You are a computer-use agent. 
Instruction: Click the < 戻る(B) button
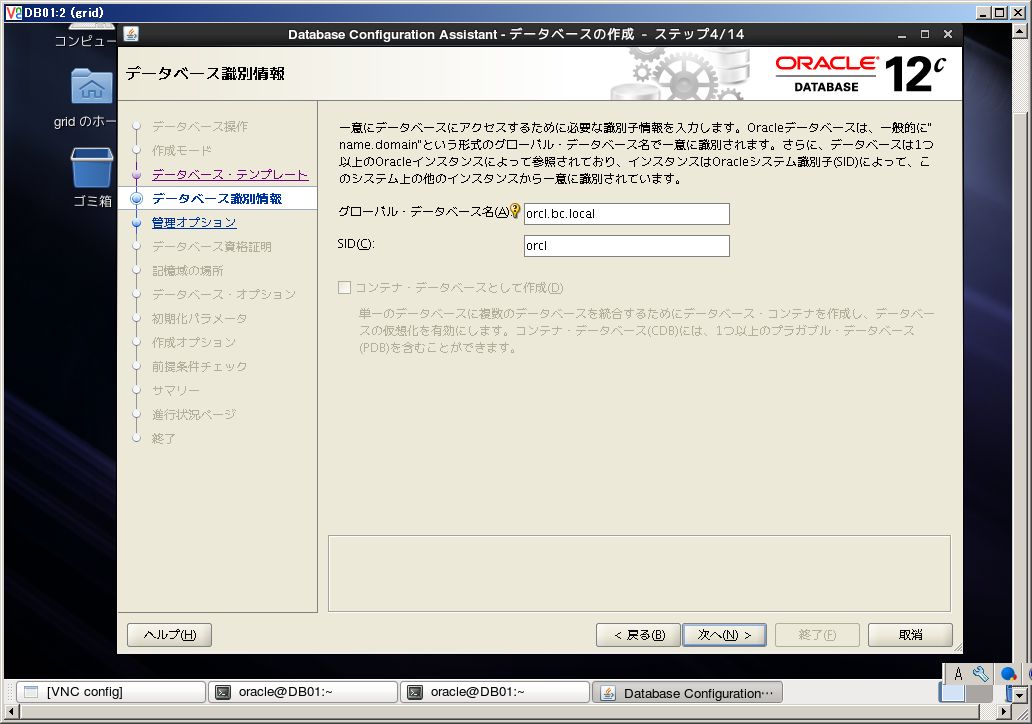(x=638, y=635)
